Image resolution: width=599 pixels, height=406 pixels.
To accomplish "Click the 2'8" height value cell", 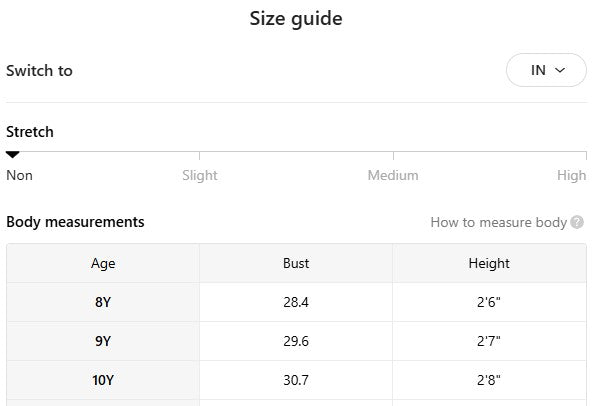I will click(489, 380).
